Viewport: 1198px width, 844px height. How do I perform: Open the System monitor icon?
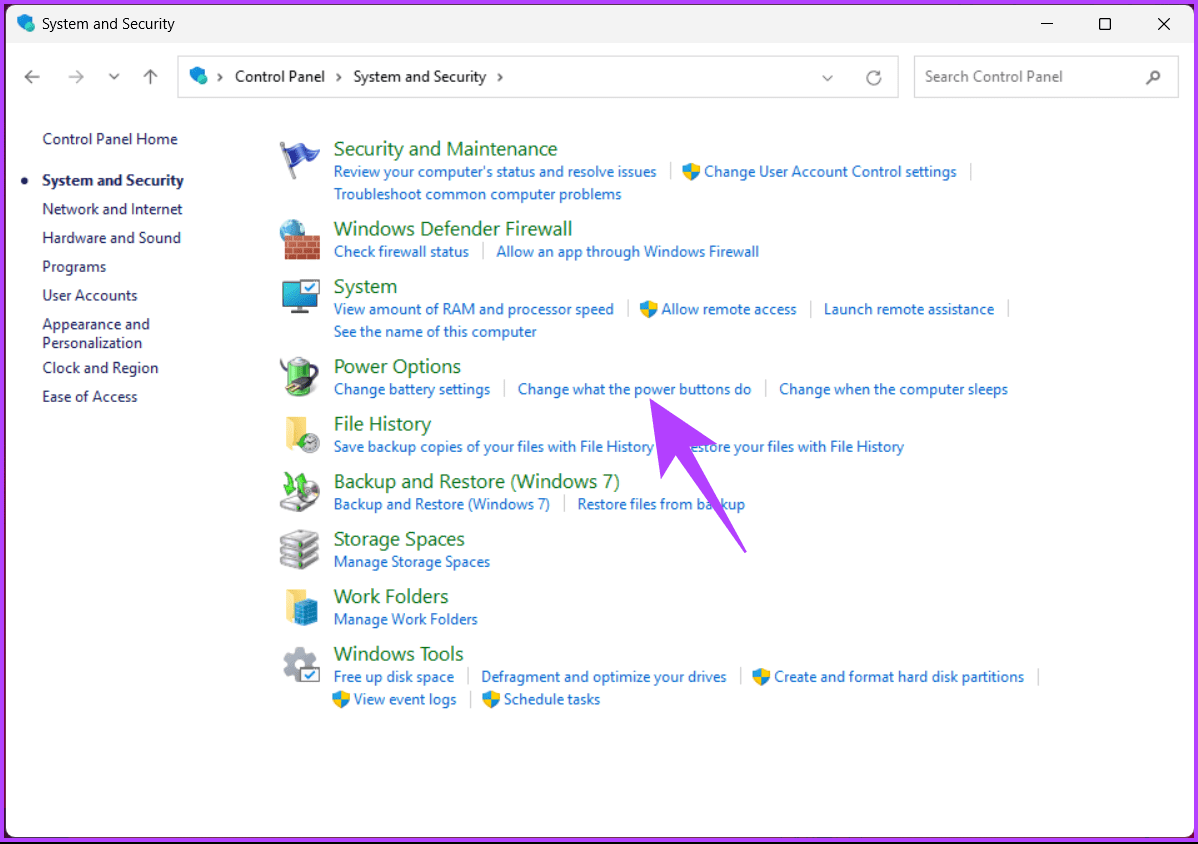pyautogui.click(x=300, y=296)
